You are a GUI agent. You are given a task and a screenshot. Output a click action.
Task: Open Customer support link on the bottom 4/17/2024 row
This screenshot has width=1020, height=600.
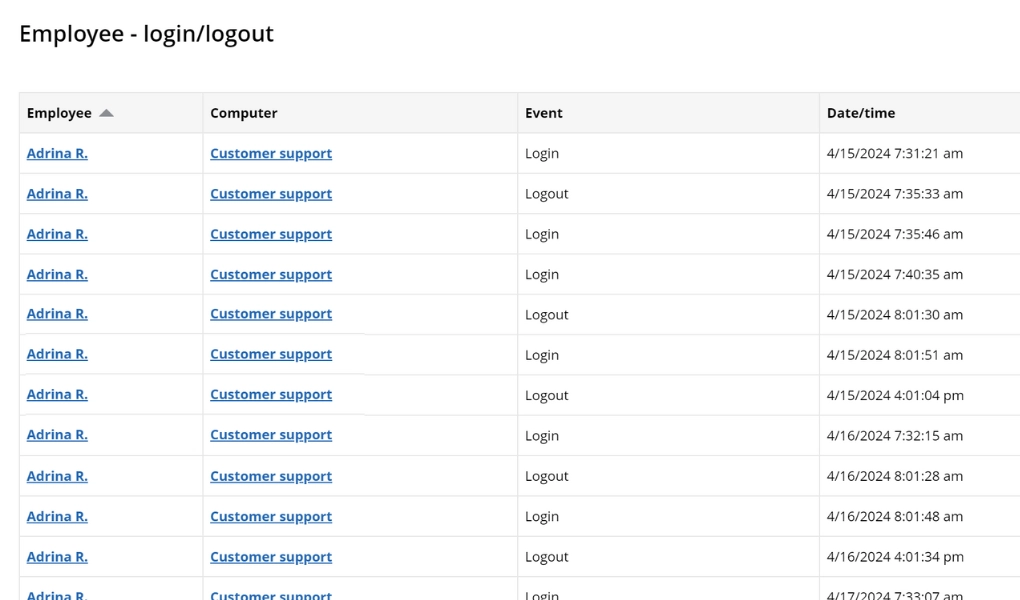[x=270, y=594]
